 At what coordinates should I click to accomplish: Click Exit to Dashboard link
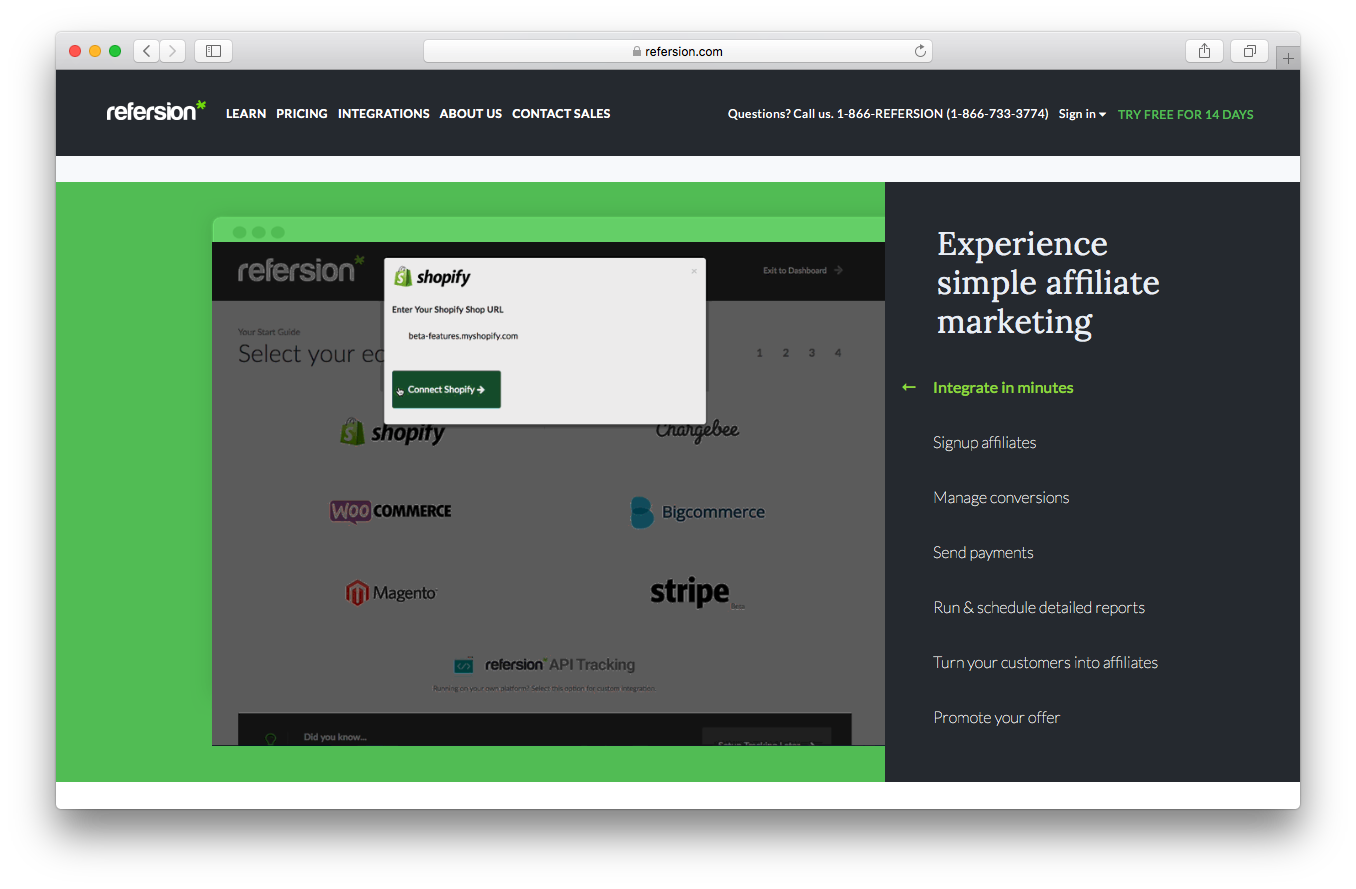point(803,270)
